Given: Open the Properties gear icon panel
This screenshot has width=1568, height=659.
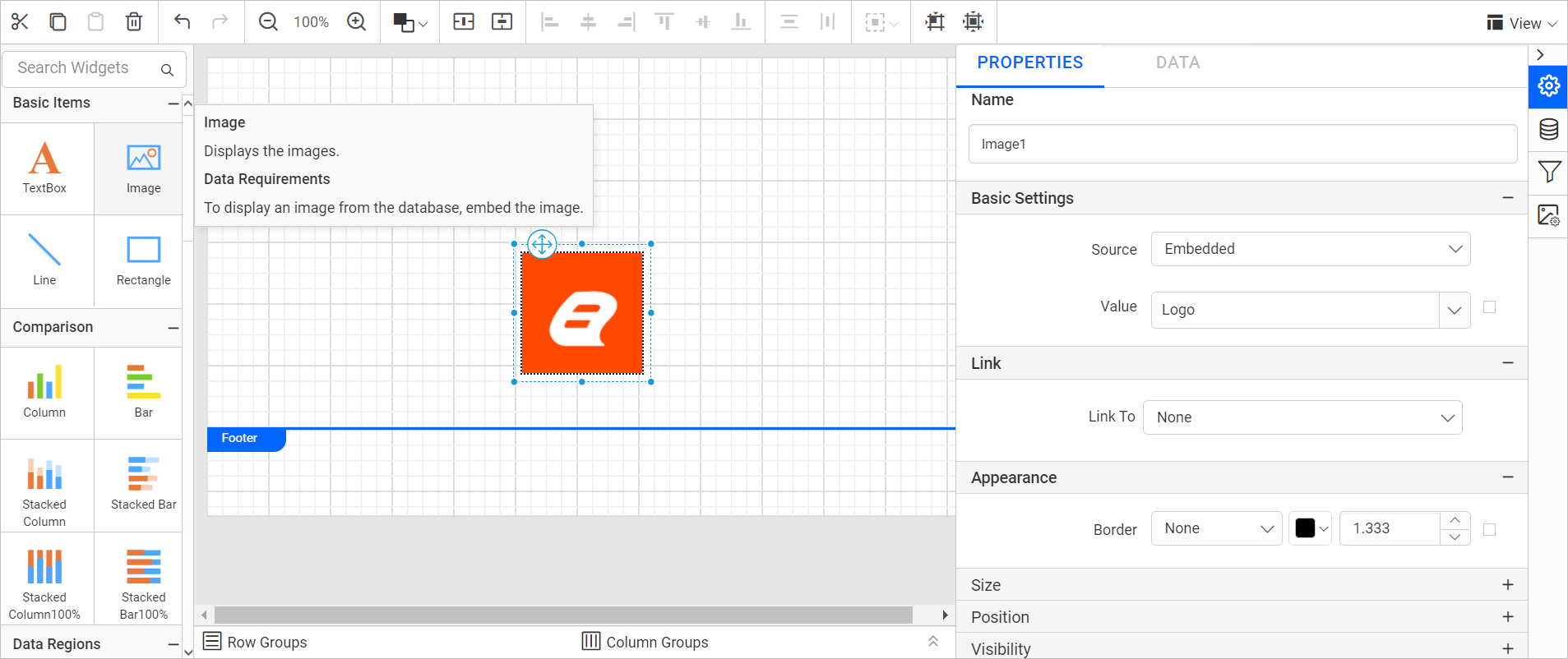Looking at the screenshot, I should [1548, 86].
